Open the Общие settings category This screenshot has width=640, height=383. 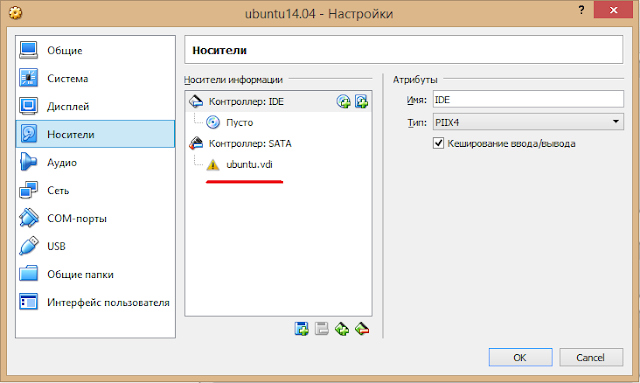(95, 50)
